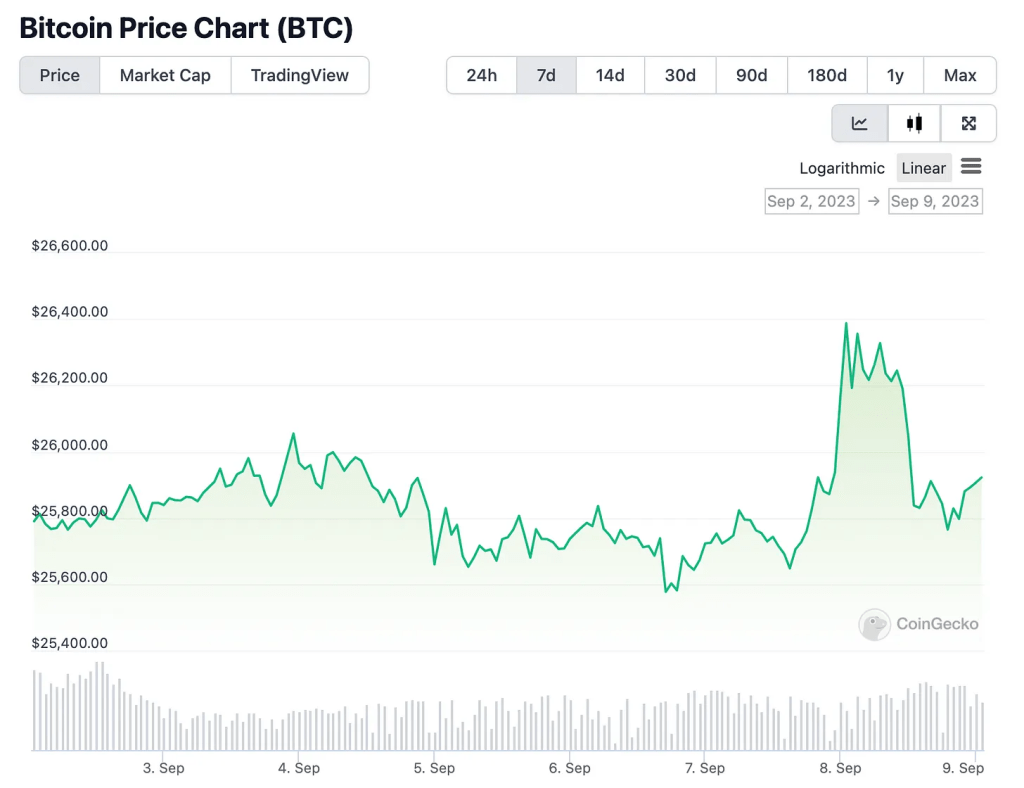Toggle Logarithmic scale
This screenshot has height=788, width=1024.
tap(842, 168)
